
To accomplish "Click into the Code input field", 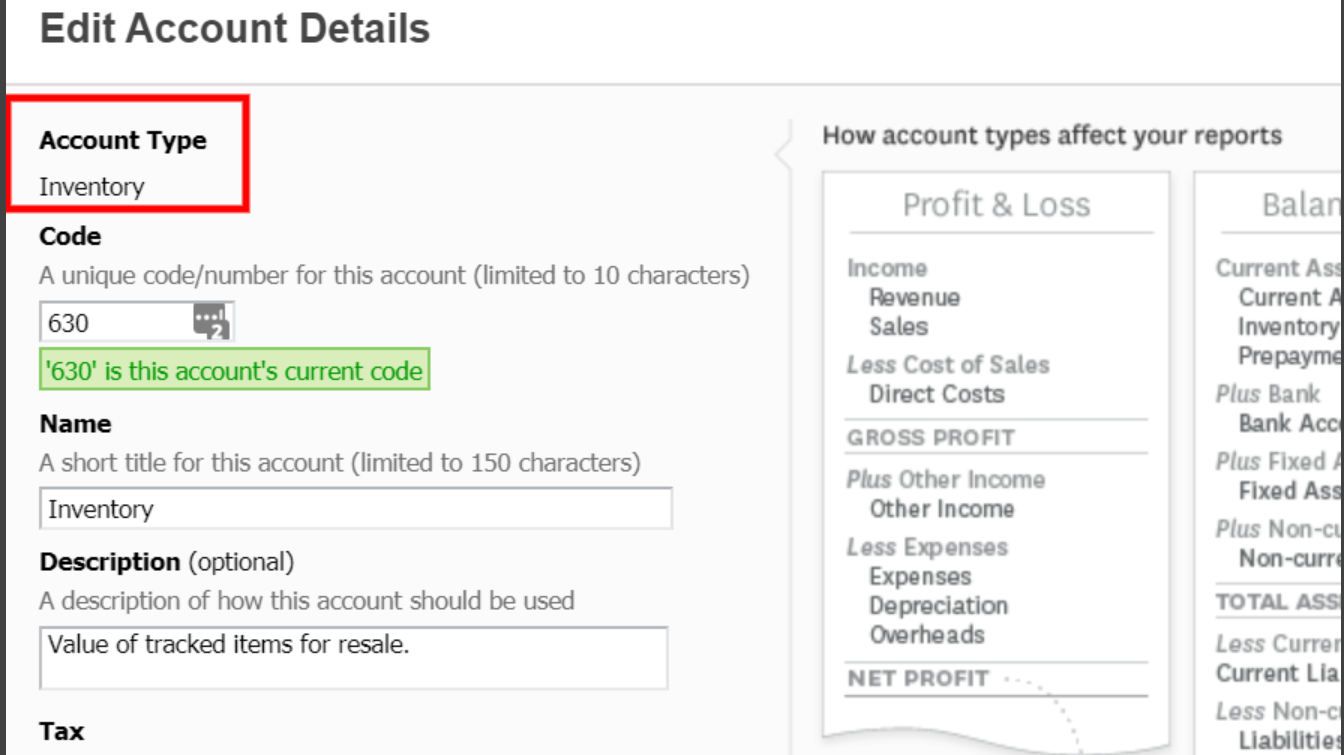I will 115,323.
